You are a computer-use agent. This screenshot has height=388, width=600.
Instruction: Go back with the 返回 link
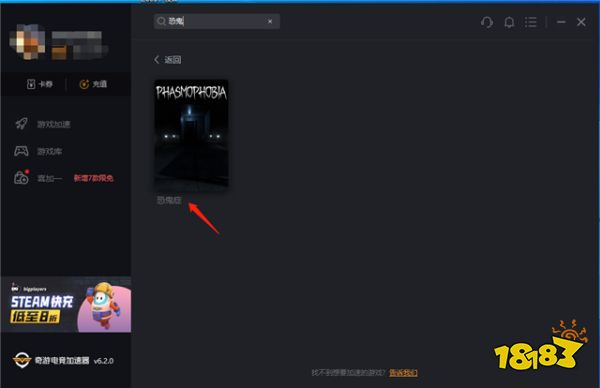tap(168, 60)
